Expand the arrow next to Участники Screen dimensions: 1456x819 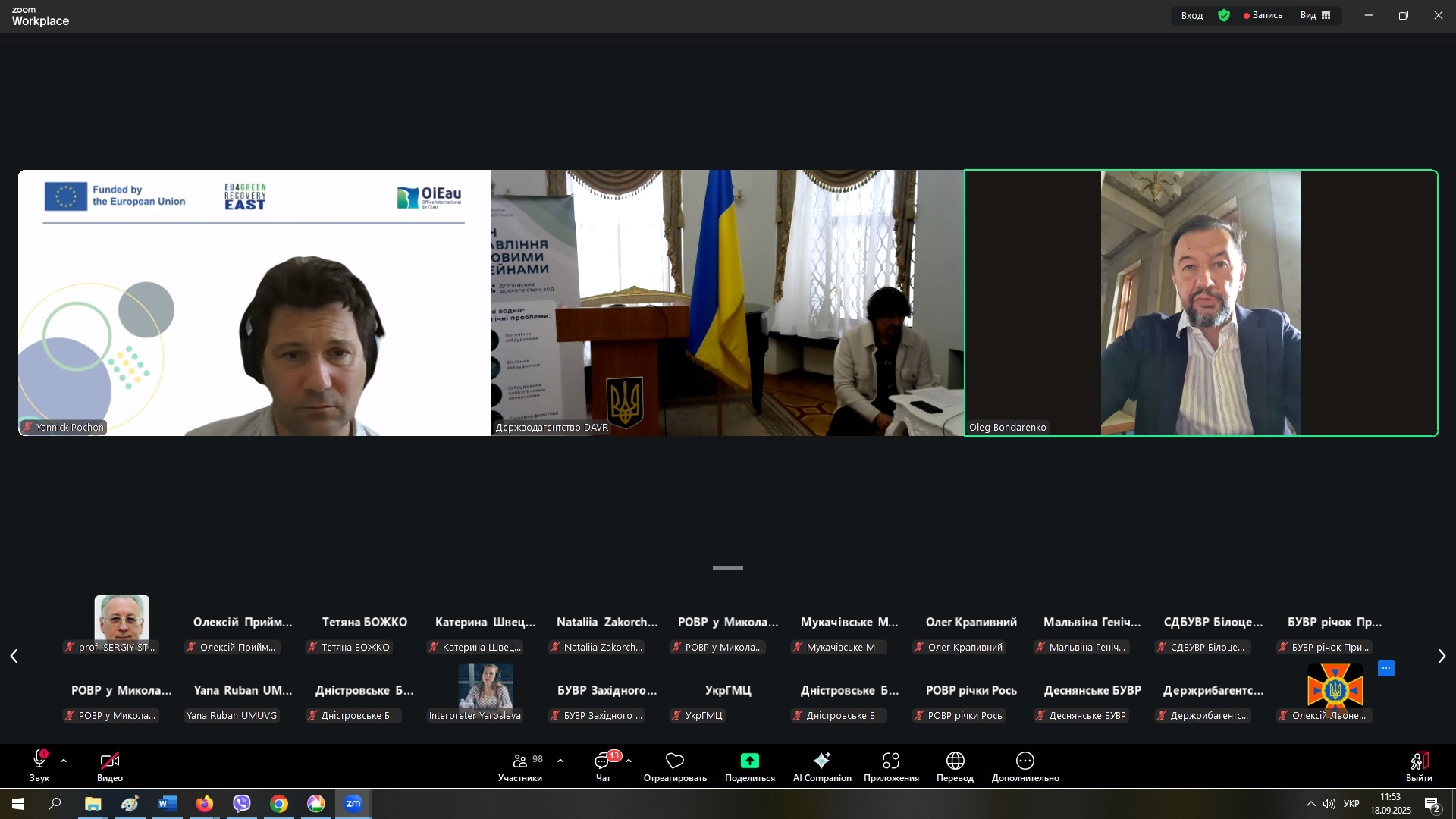[560, 761]
